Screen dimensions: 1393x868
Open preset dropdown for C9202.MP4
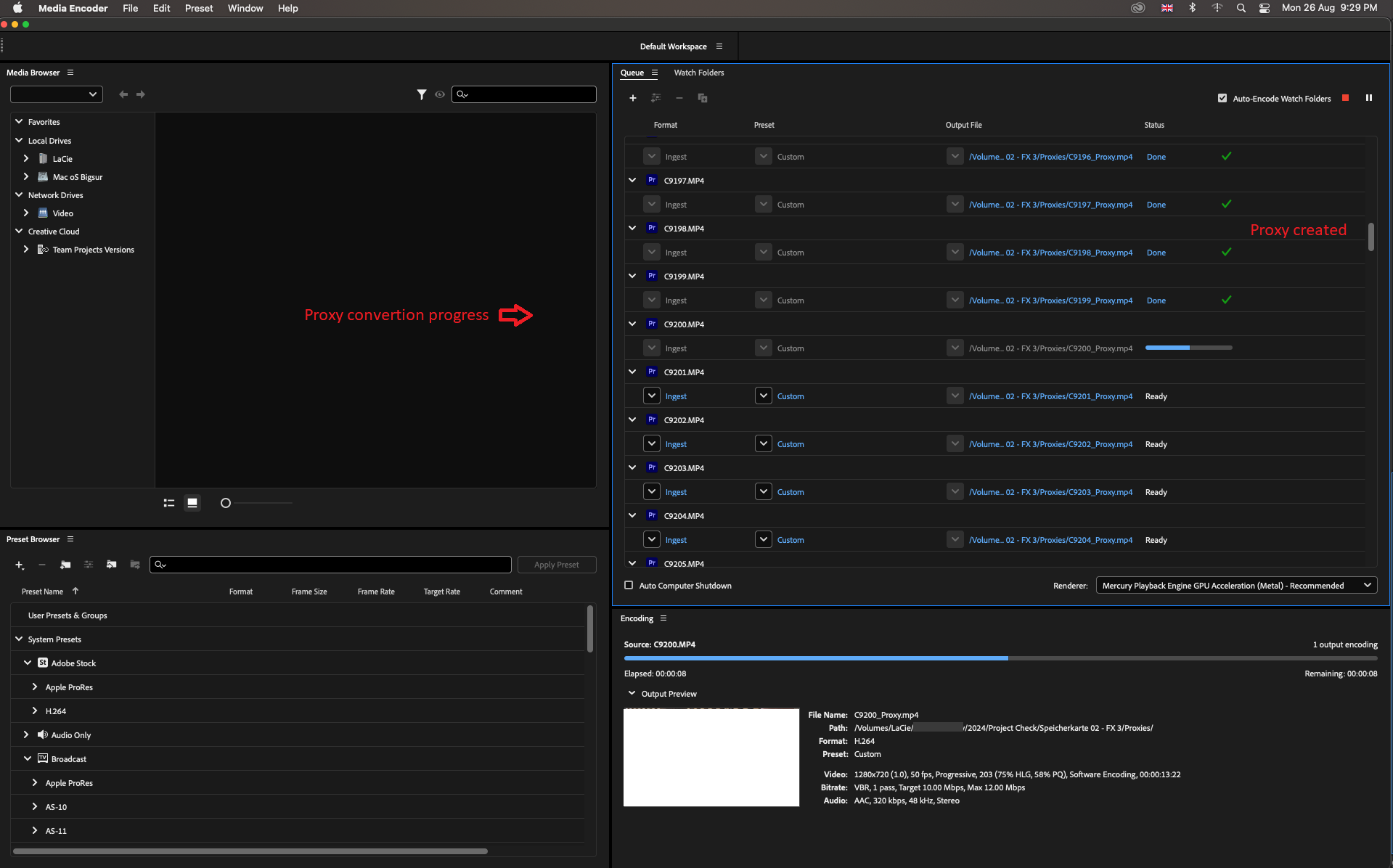[x=764, y=443]
